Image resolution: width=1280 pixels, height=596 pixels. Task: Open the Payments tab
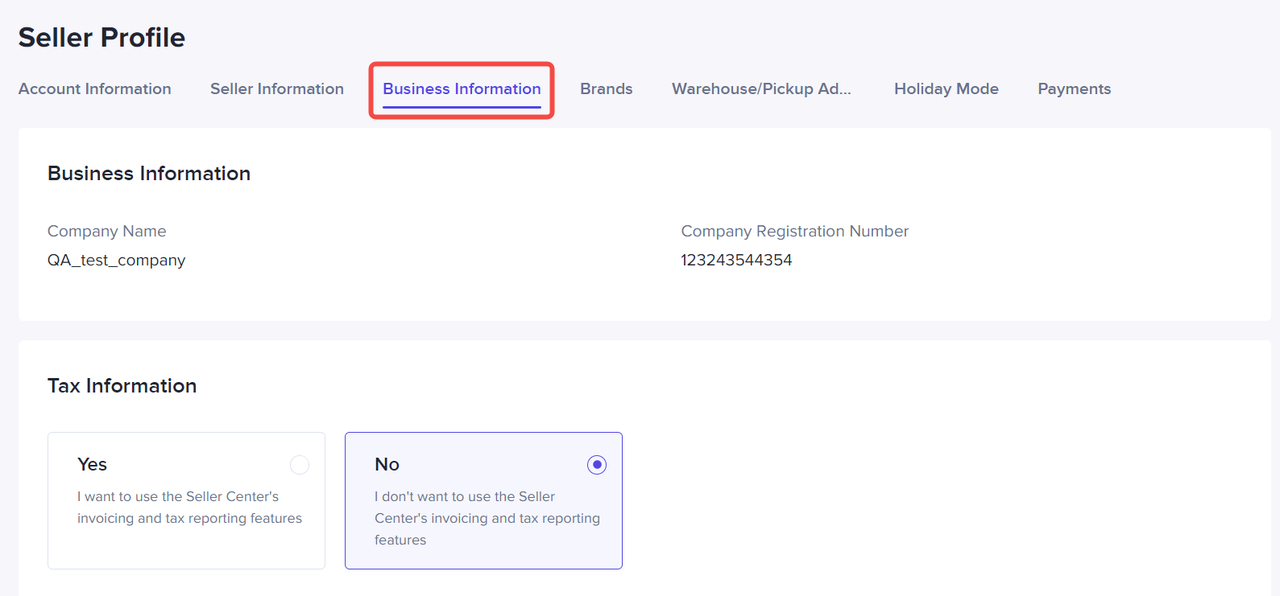pos(1074,89)
